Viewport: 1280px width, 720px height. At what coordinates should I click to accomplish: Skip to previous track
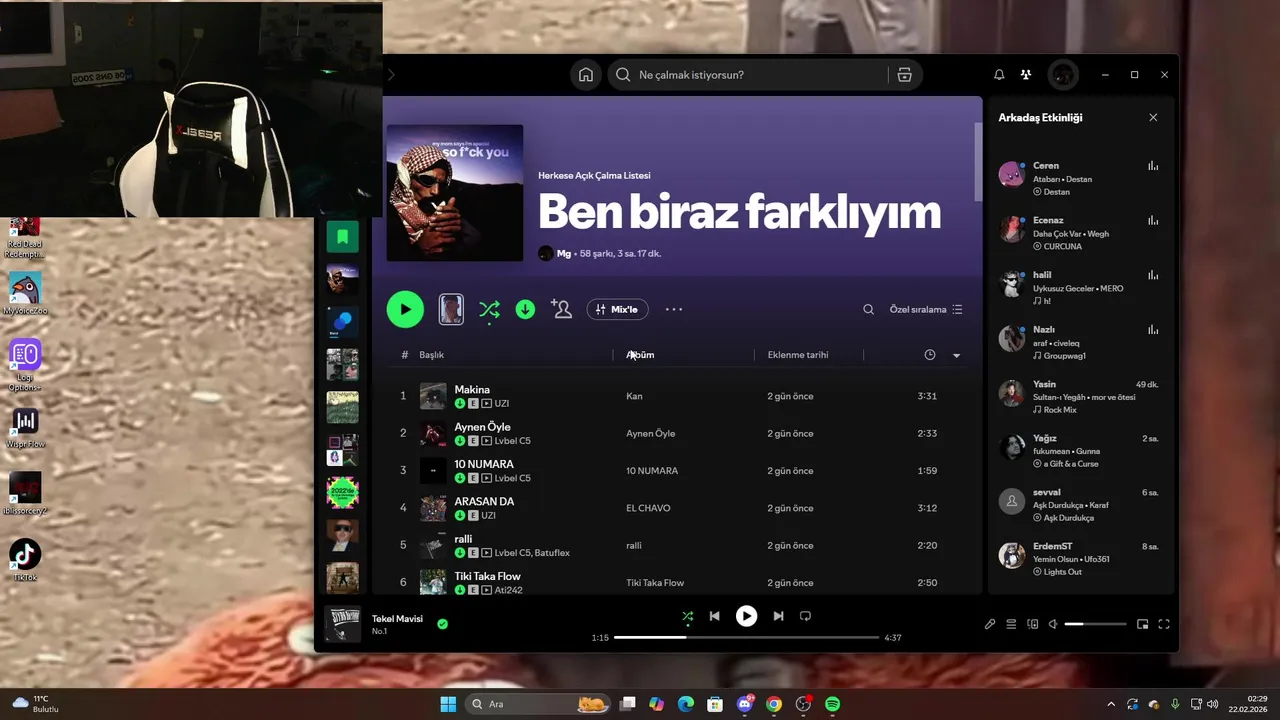[x=714, y=616]
